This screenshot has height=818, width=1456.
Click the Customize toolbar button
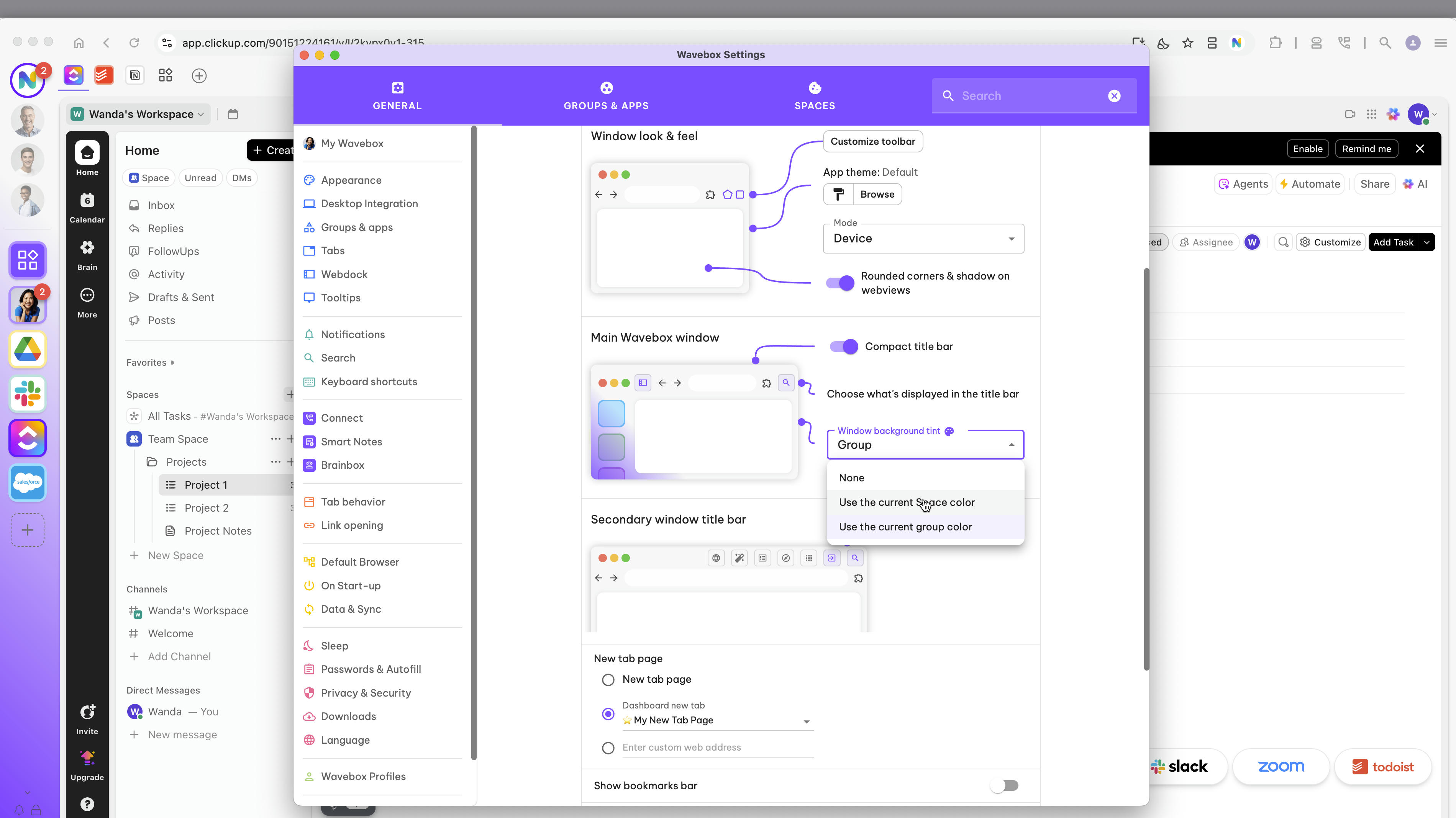873,141
